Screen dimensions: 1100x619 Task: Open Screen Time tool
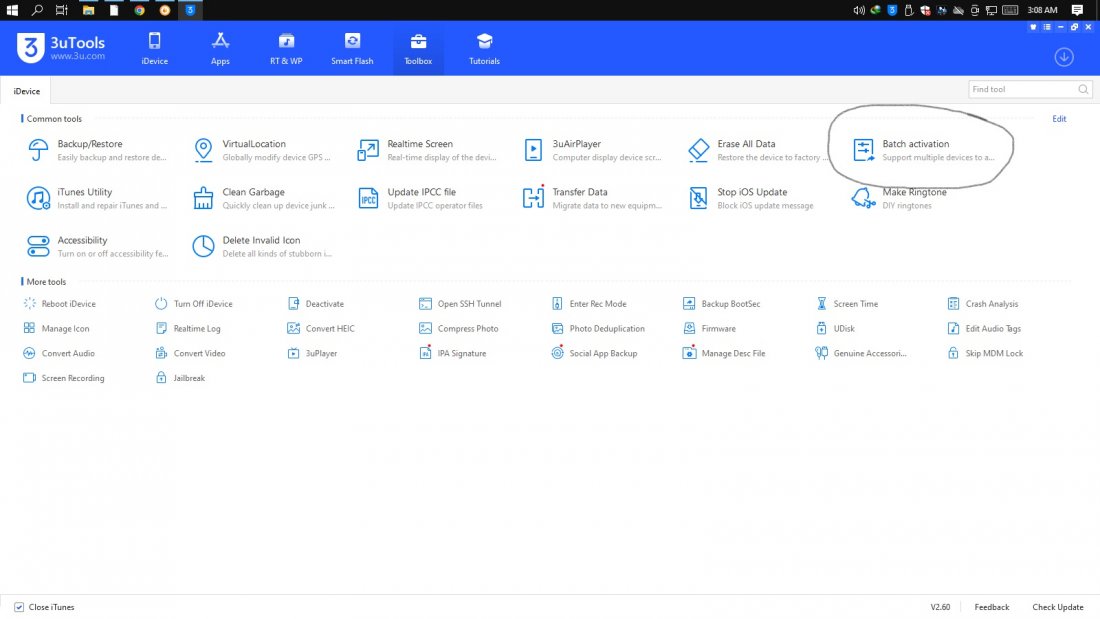click(x=847, y=304)
